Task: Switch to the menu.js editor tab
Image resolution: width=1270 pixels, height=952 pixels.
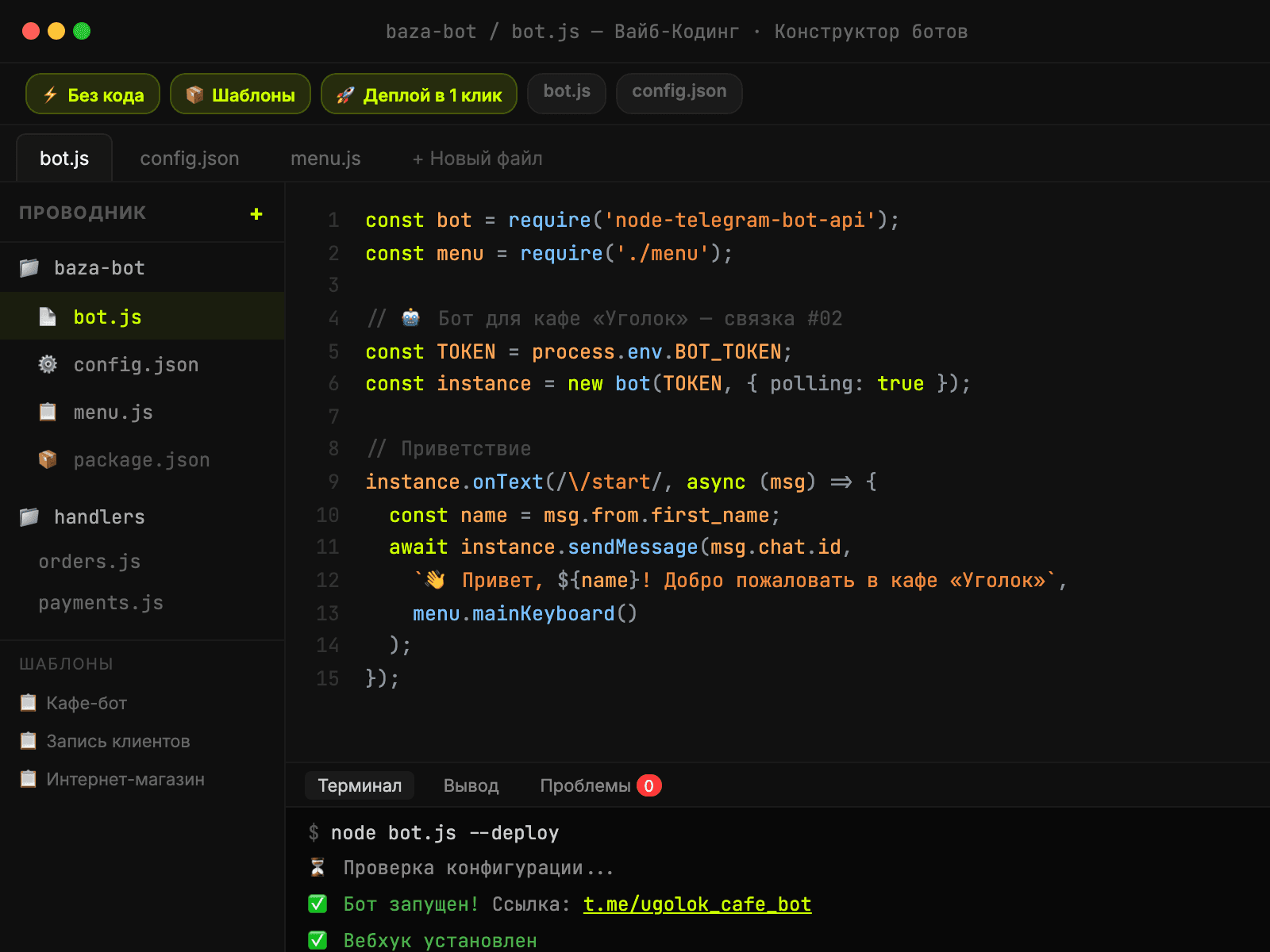Action: pyautogui.click(x=325, y=159)
